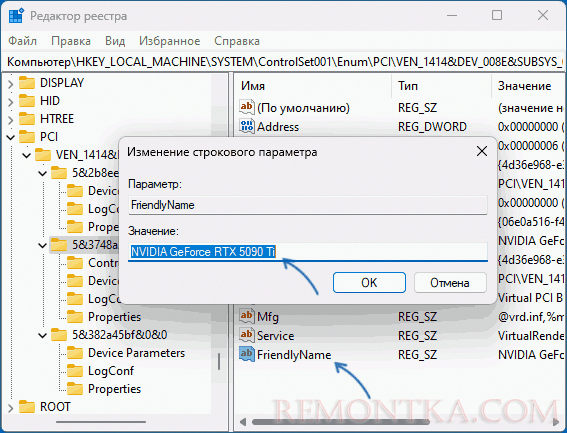Click the VirtualRende value of Service
This screenshot has height=433, width=567.
(x=530, y=336)
